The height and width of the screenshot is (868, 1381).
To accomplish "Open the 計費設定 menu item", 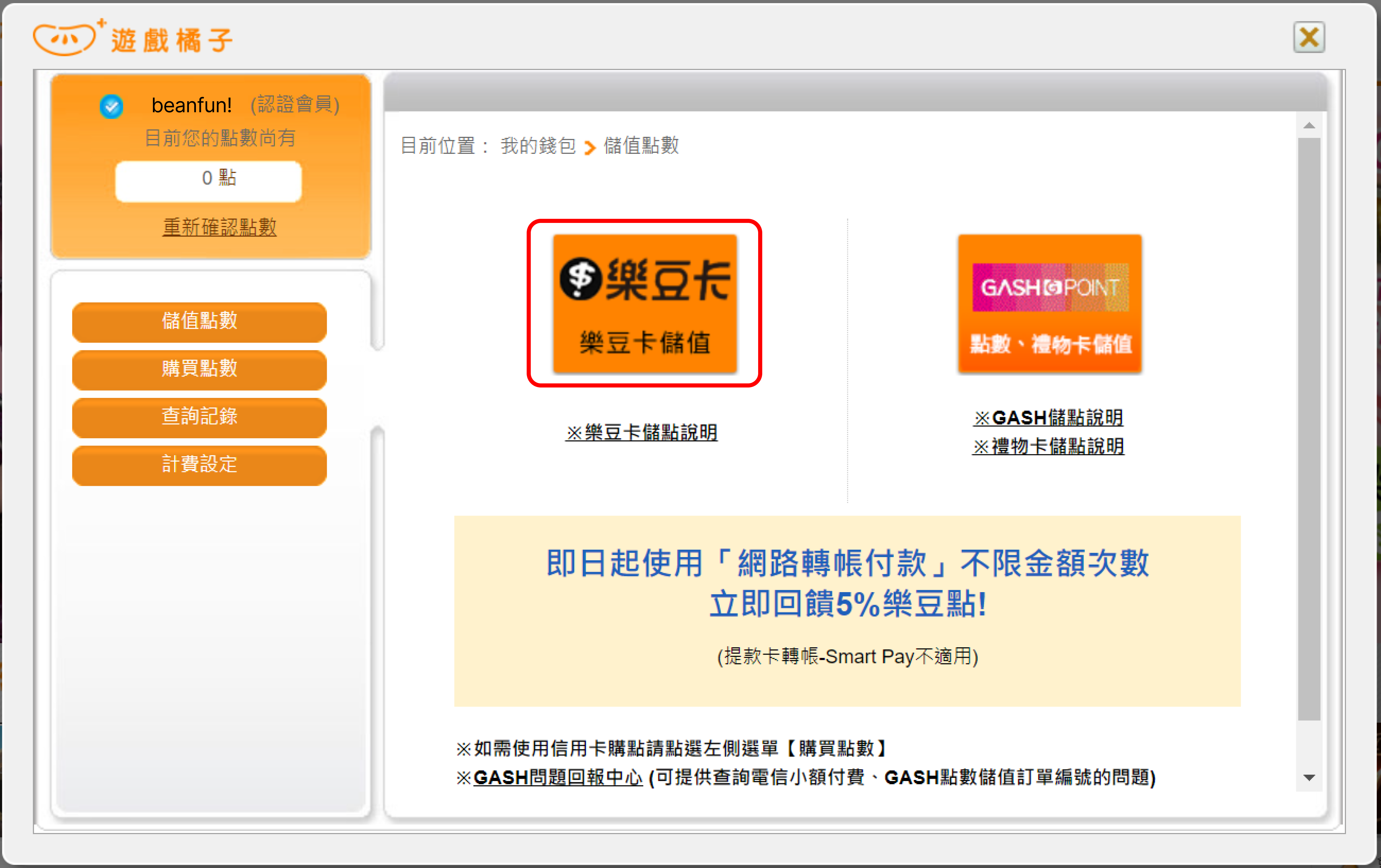I will point(200,465).
